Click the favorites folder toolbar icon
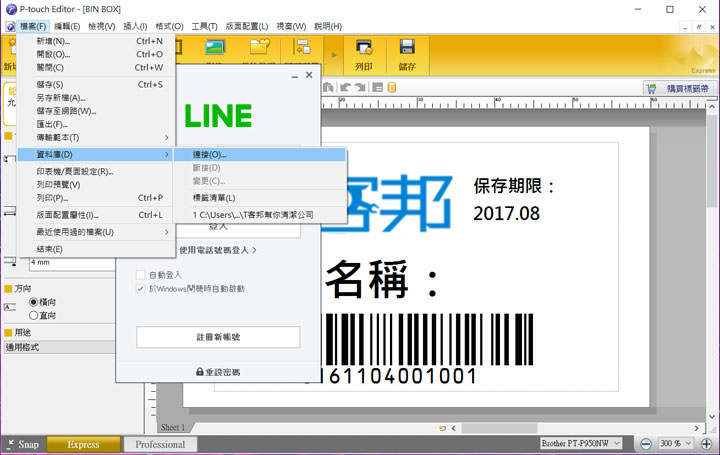The height and width of the screenshot is (455, 720). 259,47
